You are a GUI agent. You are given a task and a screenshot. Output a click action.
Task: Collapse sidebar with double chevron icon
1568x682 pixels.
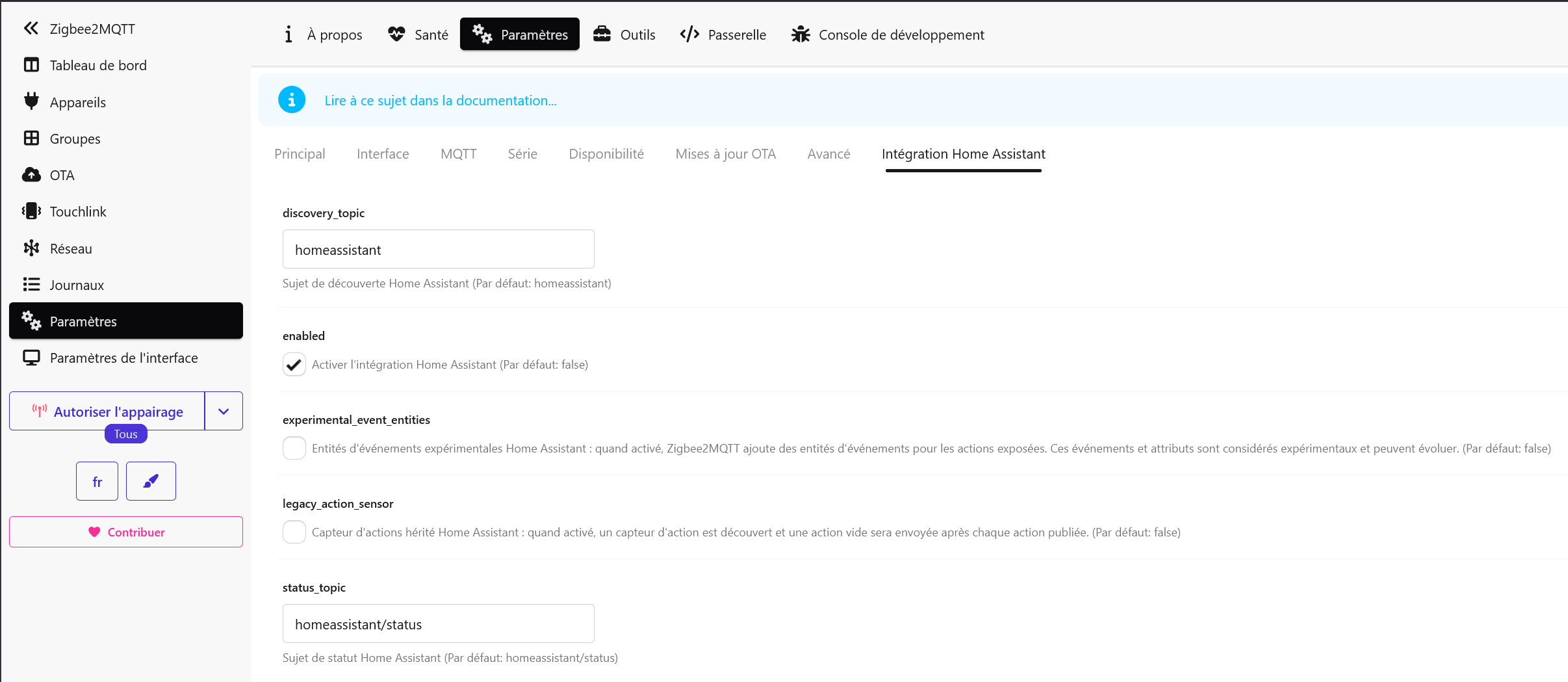click(31, 29)
